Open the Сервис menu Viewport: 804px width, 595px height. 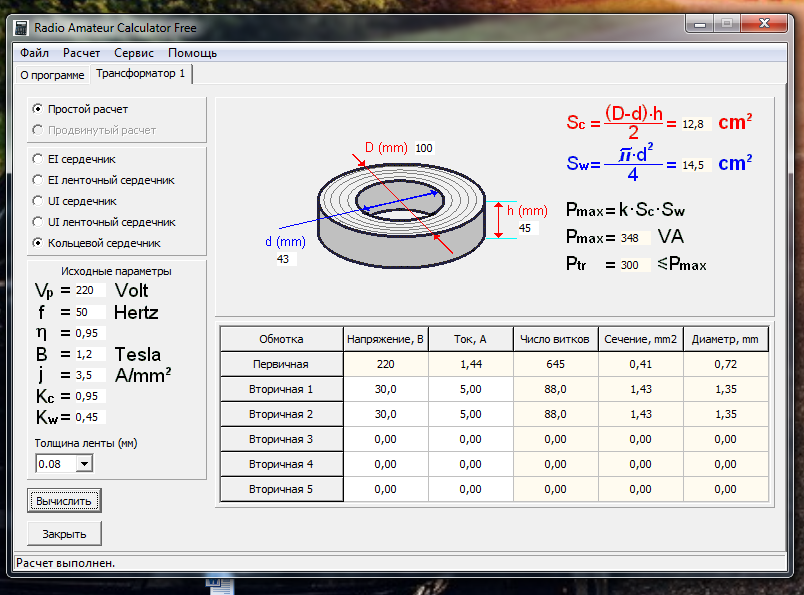[134, 53]
